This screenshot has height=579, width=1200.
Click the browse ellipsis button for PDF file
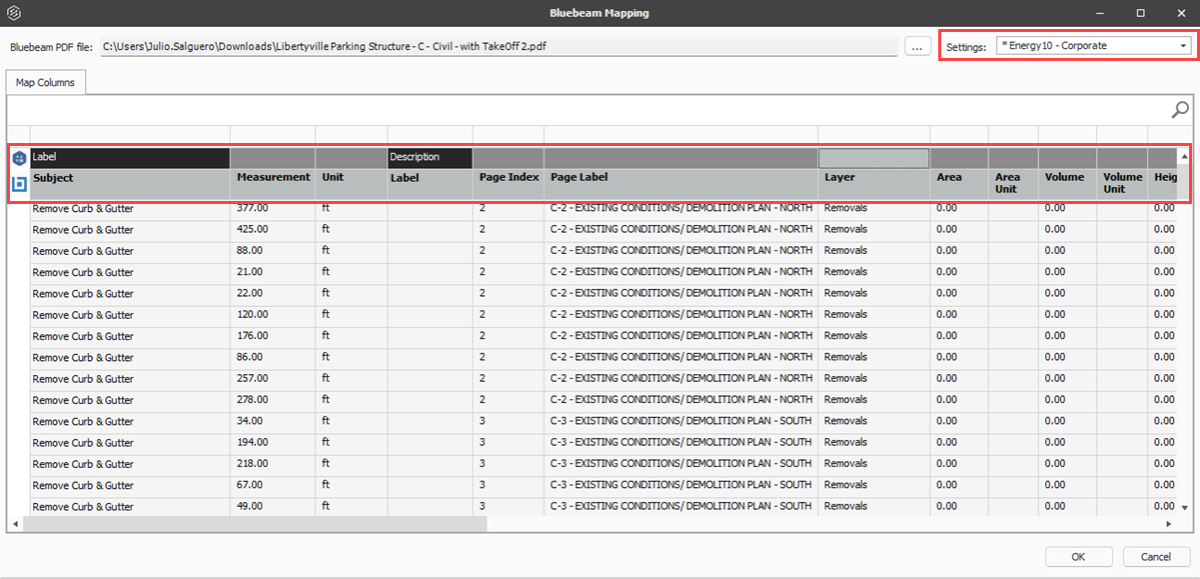point(918,46)
